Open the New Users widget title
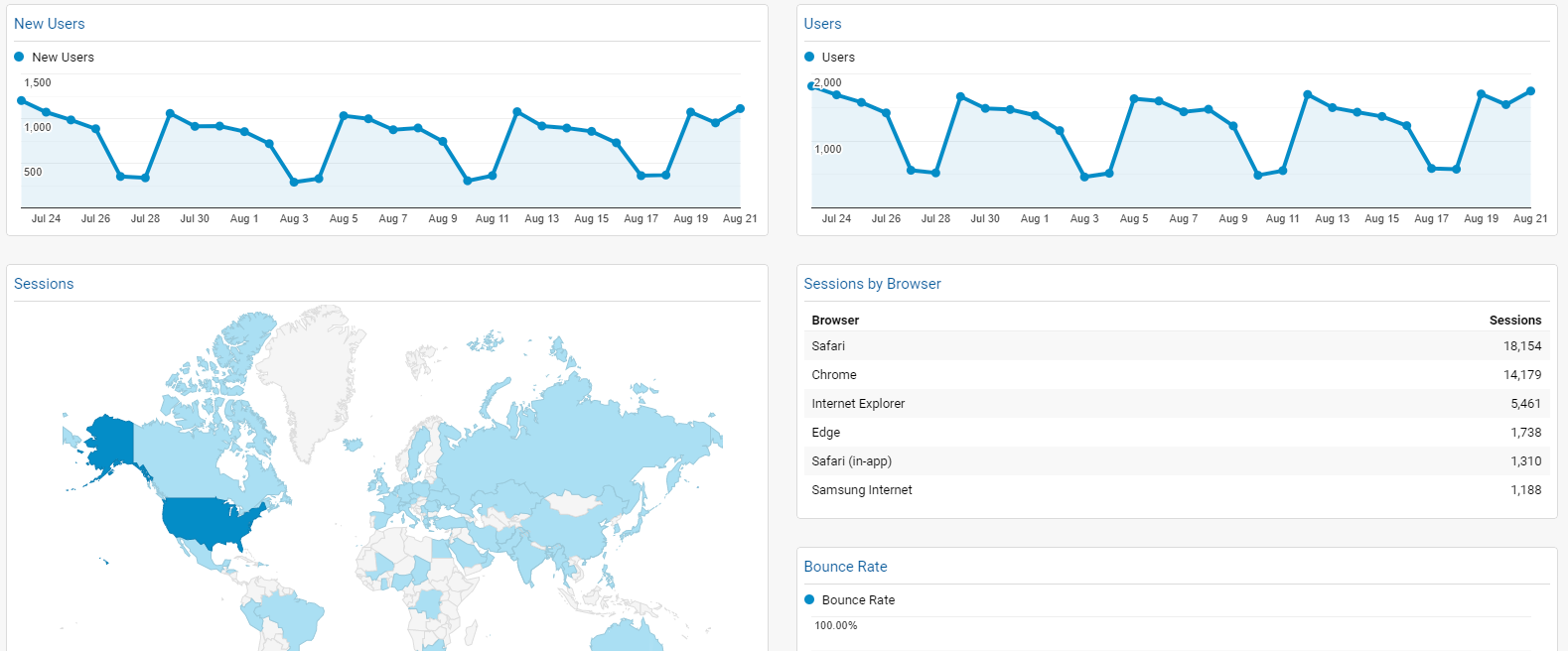The width and height of the screenshot is (1568, 651). click(50, 24)
